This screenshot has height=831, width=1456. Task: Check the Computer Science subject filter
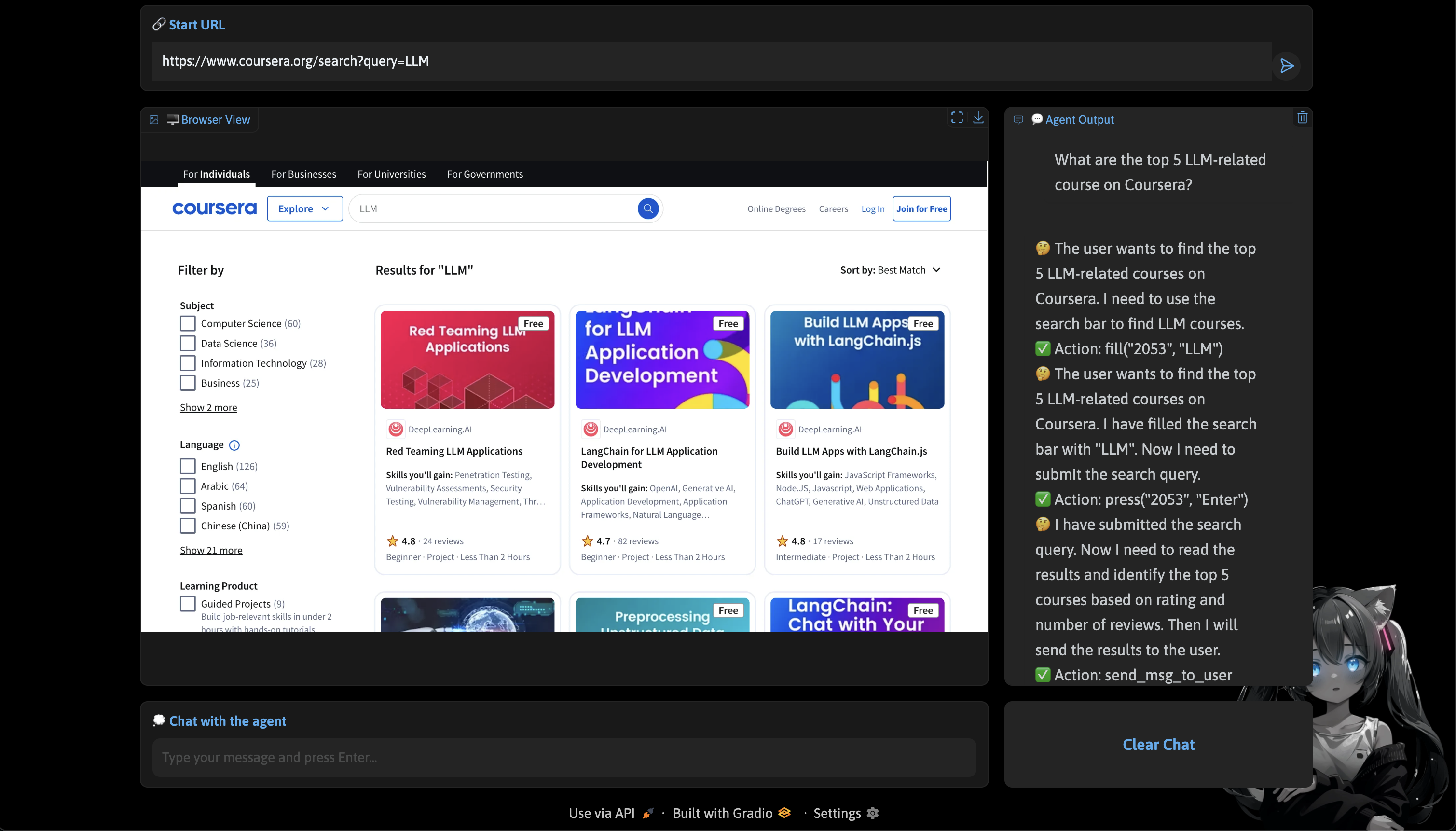[188, 324]
